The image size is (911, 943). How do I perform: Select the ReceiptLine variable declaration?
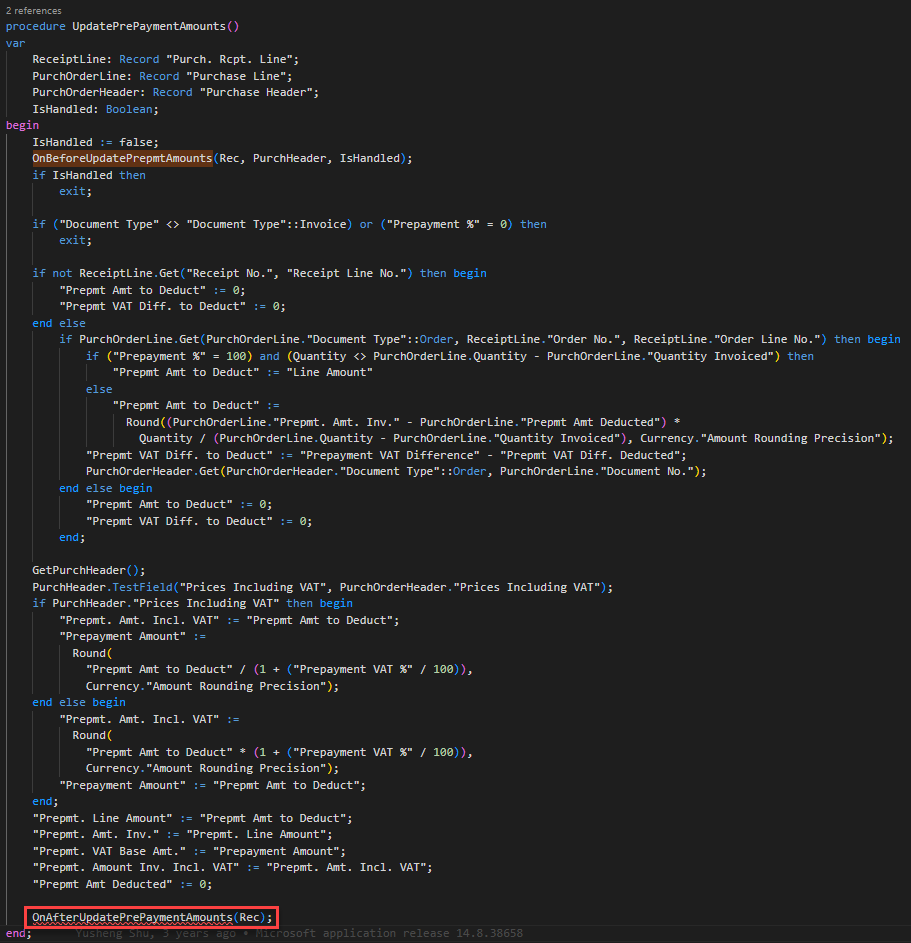[69, 58]
